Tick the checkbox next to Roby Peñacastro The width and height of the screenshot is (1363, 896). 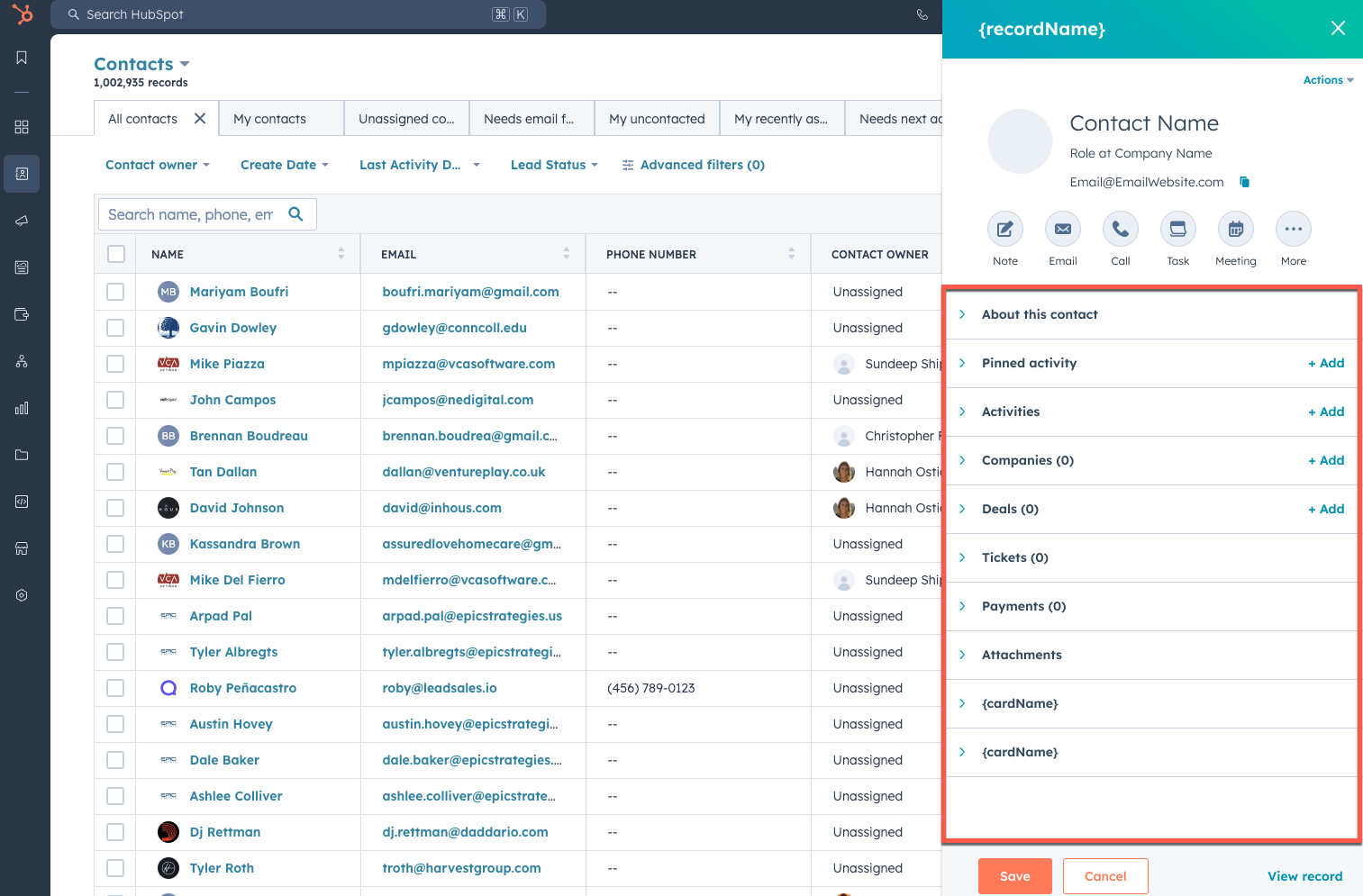(115, 687)
